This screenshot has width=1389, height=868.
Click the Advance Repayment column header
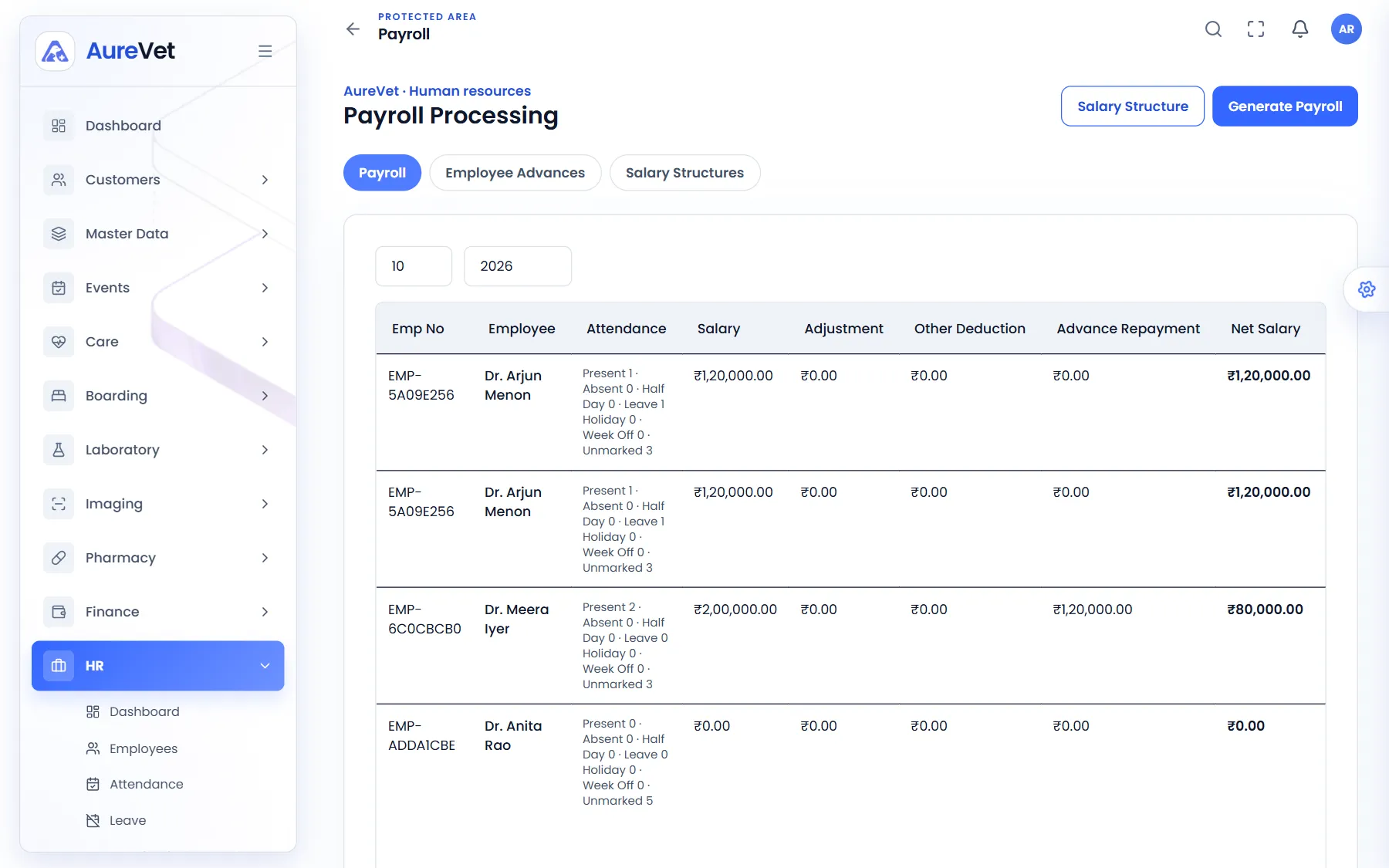pos(1128,329)
